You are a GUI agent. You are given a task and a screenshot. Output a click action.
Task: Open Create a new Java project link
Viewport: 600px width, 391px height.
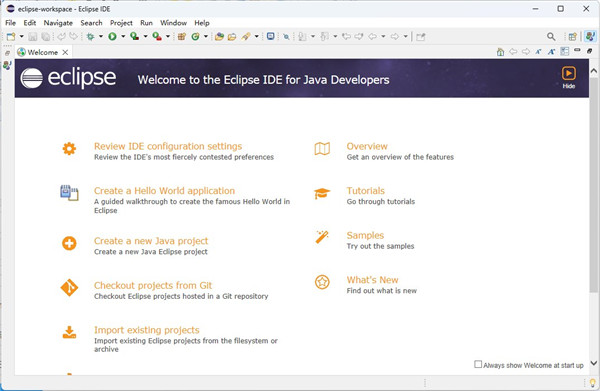click(x=151, y=241)
